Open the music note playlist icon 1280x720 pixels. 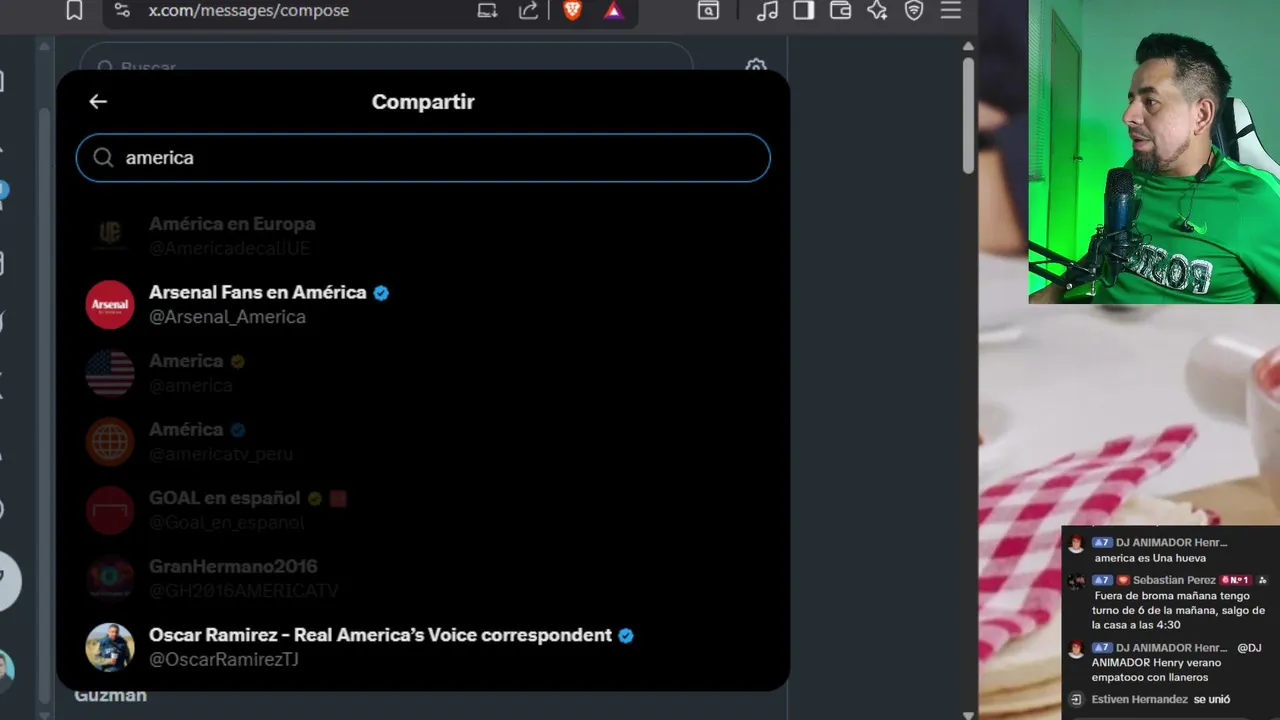(767, 10)
